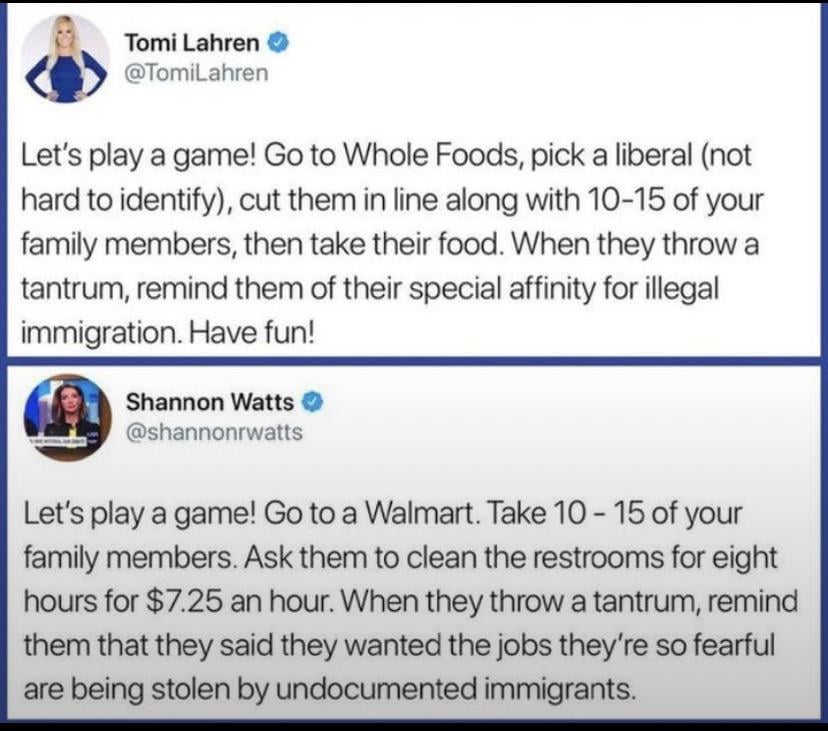The height and width of the screenshot is (731, 828).
Task: Visit the @TomiLahren handle
Action: tap(196, 72)
